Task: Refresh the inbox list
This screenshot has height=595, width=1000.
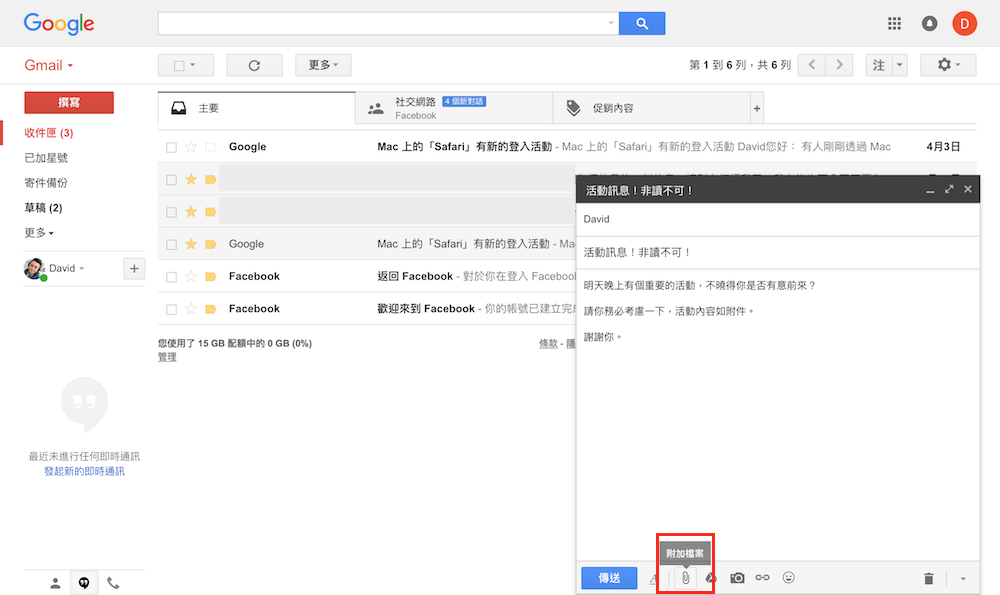Action: point(254,65)
